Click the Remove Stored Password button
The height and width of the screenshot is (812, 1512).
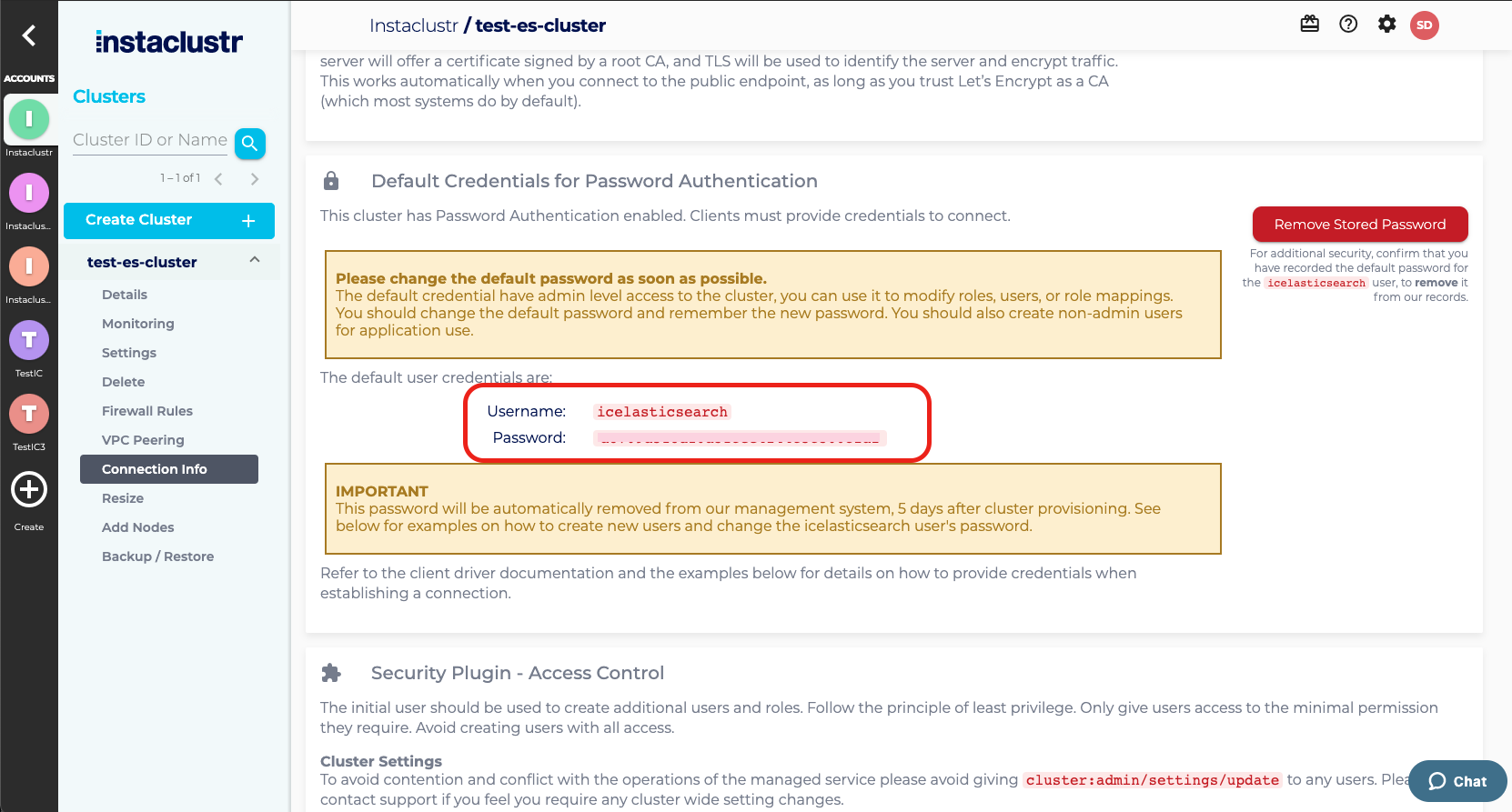tap(1359, 224)
